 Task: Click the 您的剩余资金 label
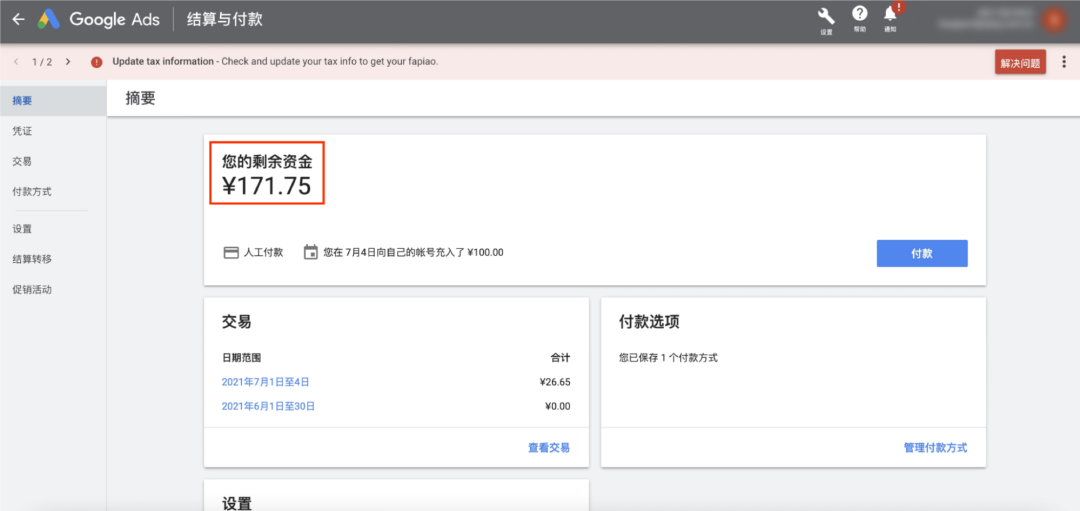click(x=267, y=162)
